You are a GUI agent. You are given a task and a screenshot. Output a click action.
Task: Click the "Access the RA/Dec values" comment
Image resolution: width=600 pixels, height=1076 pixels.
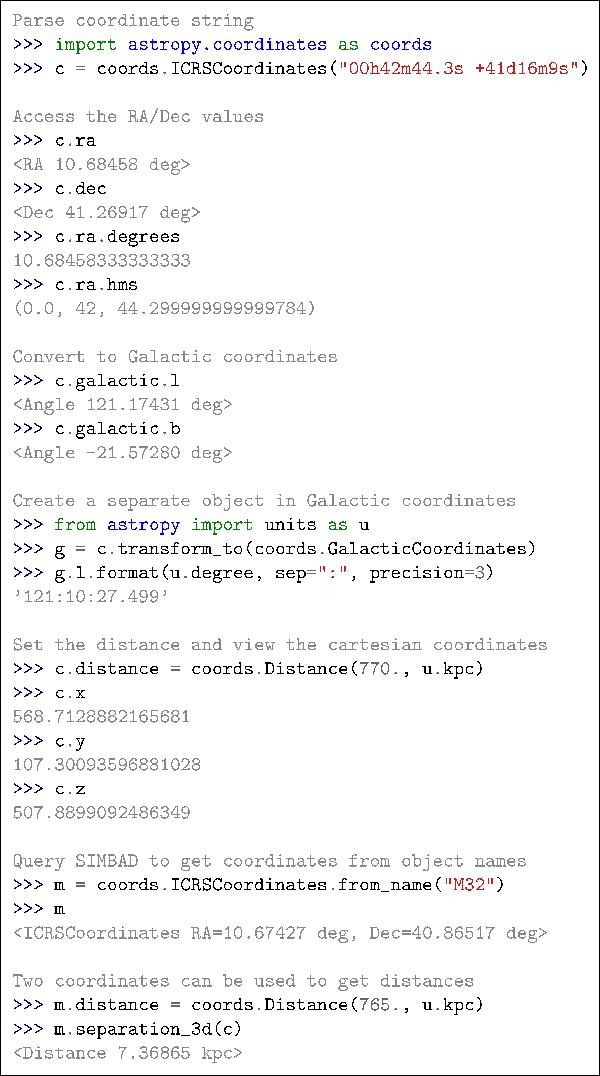coord(138,117)
